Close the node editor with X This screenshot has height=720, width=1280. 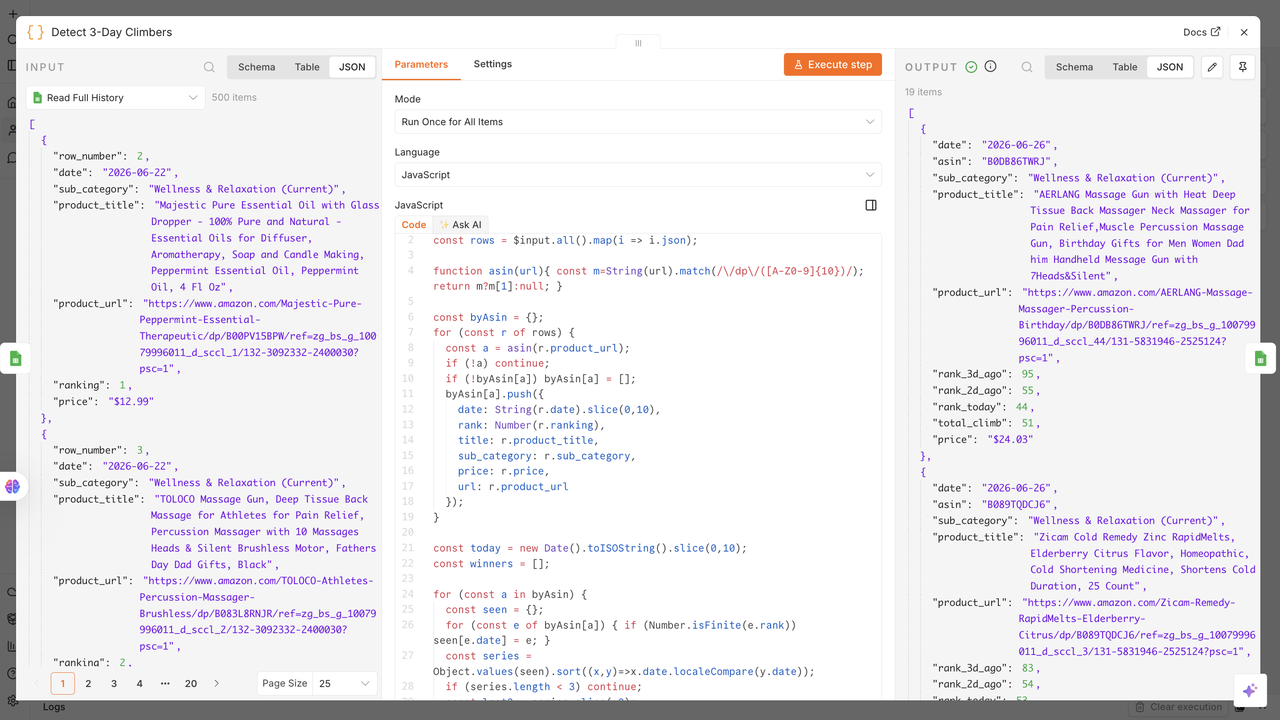[1244, 32]
